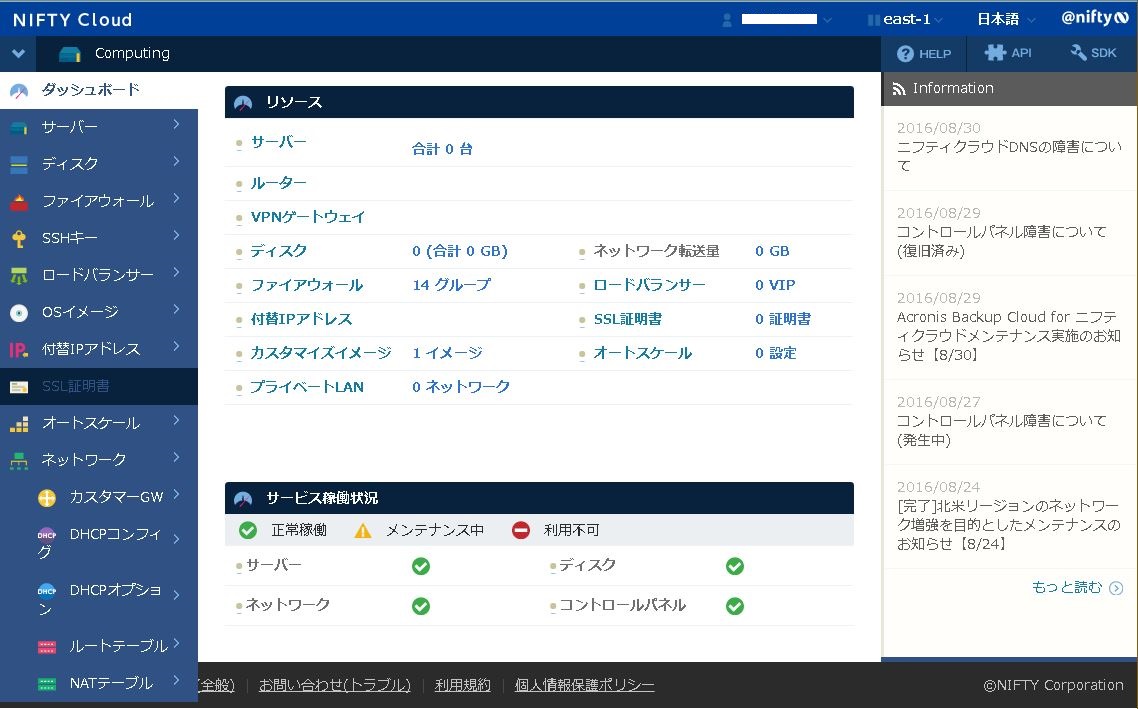Open the Acronis Backup Cloud maintenance notice
Screen dimensions: 1138x709
[x=1008, y=336]
